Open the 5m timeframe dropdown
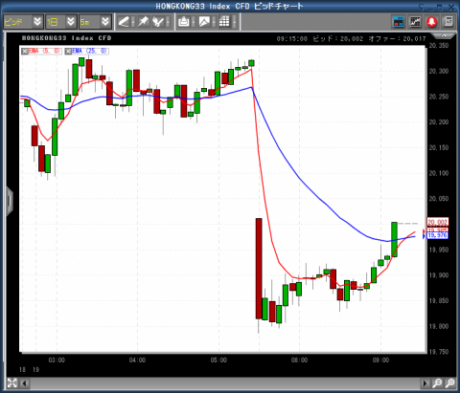The height and width of the screenshot is (393, 460). coord(105,22)
